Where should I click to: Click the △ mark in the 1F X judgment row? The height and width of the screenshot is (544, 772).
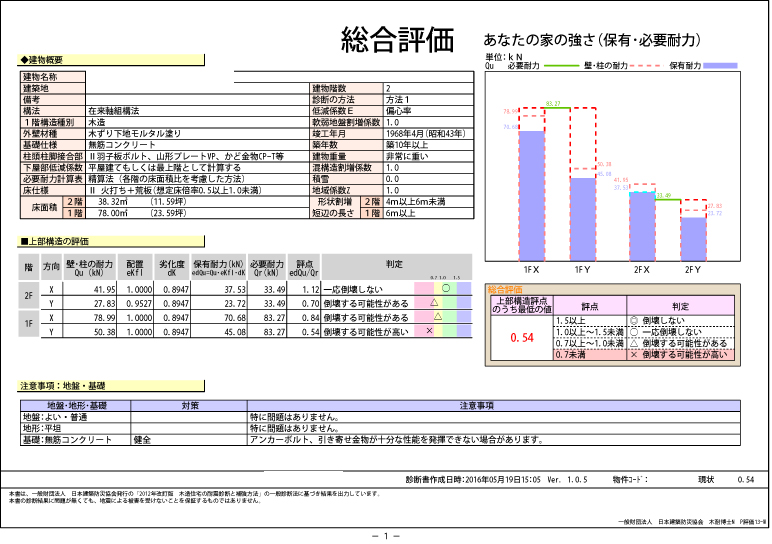438,317
